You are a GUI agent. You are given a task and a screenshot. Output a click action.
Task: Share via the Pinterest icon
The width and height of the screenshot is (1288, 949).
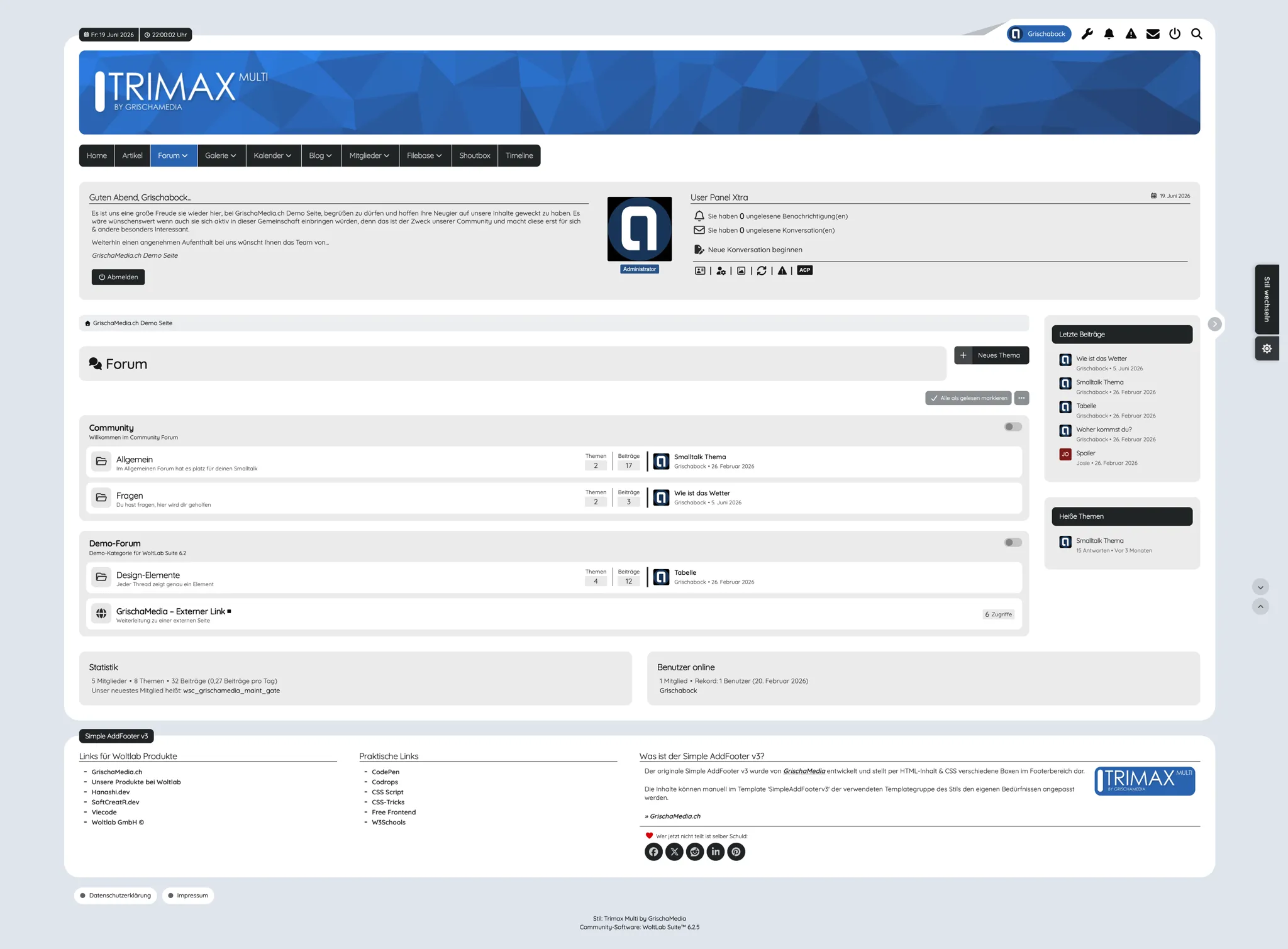(736, 852)
